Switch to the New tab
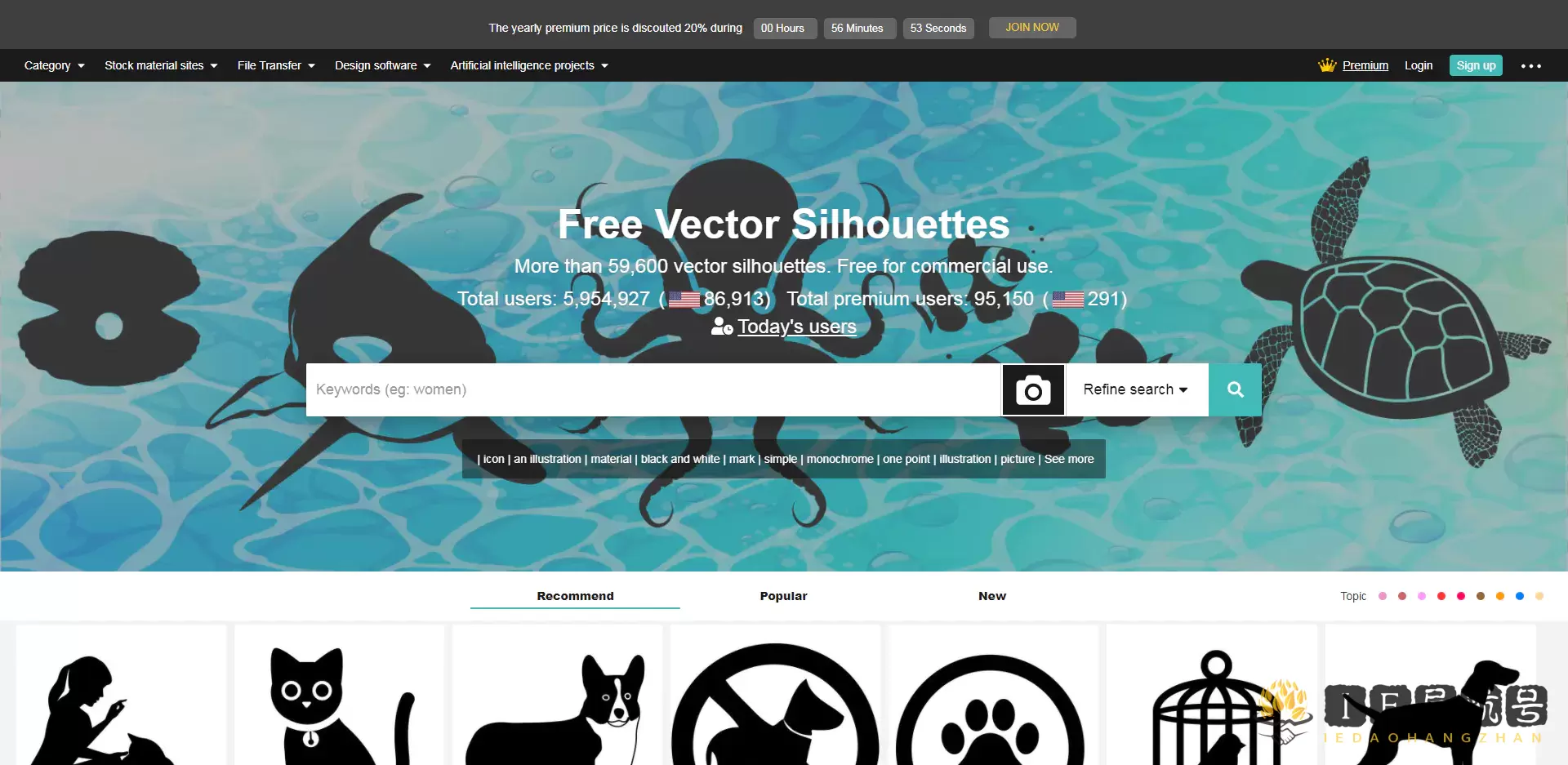Image resolution: width=1568 pixels, height=765 pixels. [x=992, y=596]
